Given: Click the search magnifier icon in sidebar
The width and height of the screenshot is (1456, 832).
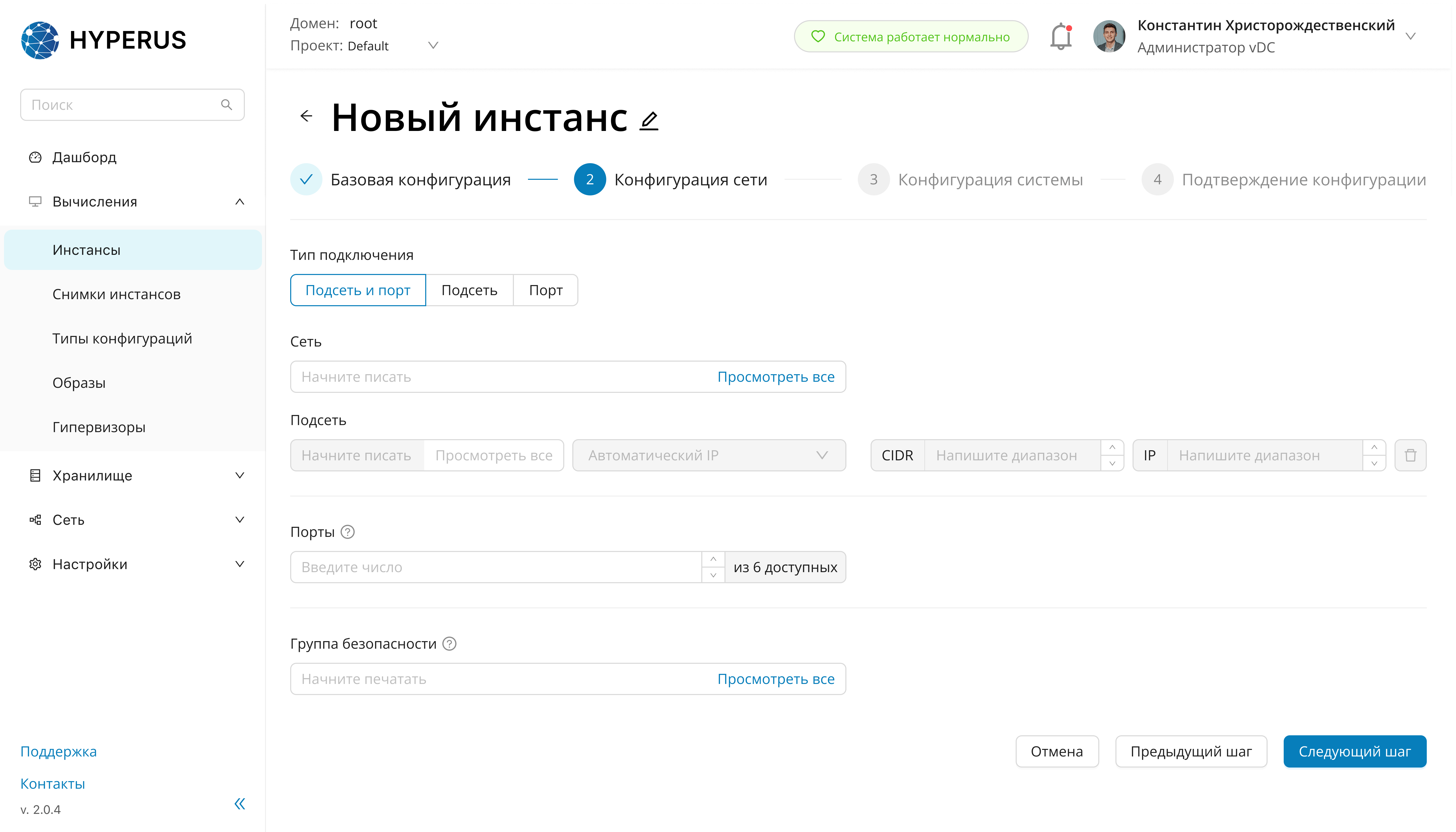Looking at the screenshot, I should (x=226, y=105).
